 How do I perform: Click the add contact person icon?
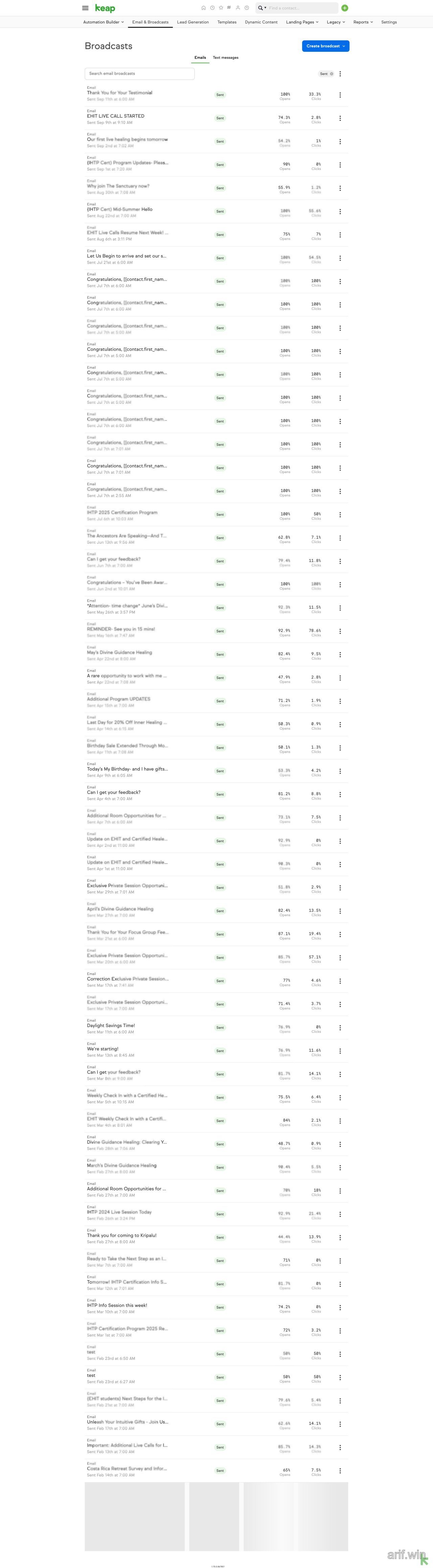[237, 8]
